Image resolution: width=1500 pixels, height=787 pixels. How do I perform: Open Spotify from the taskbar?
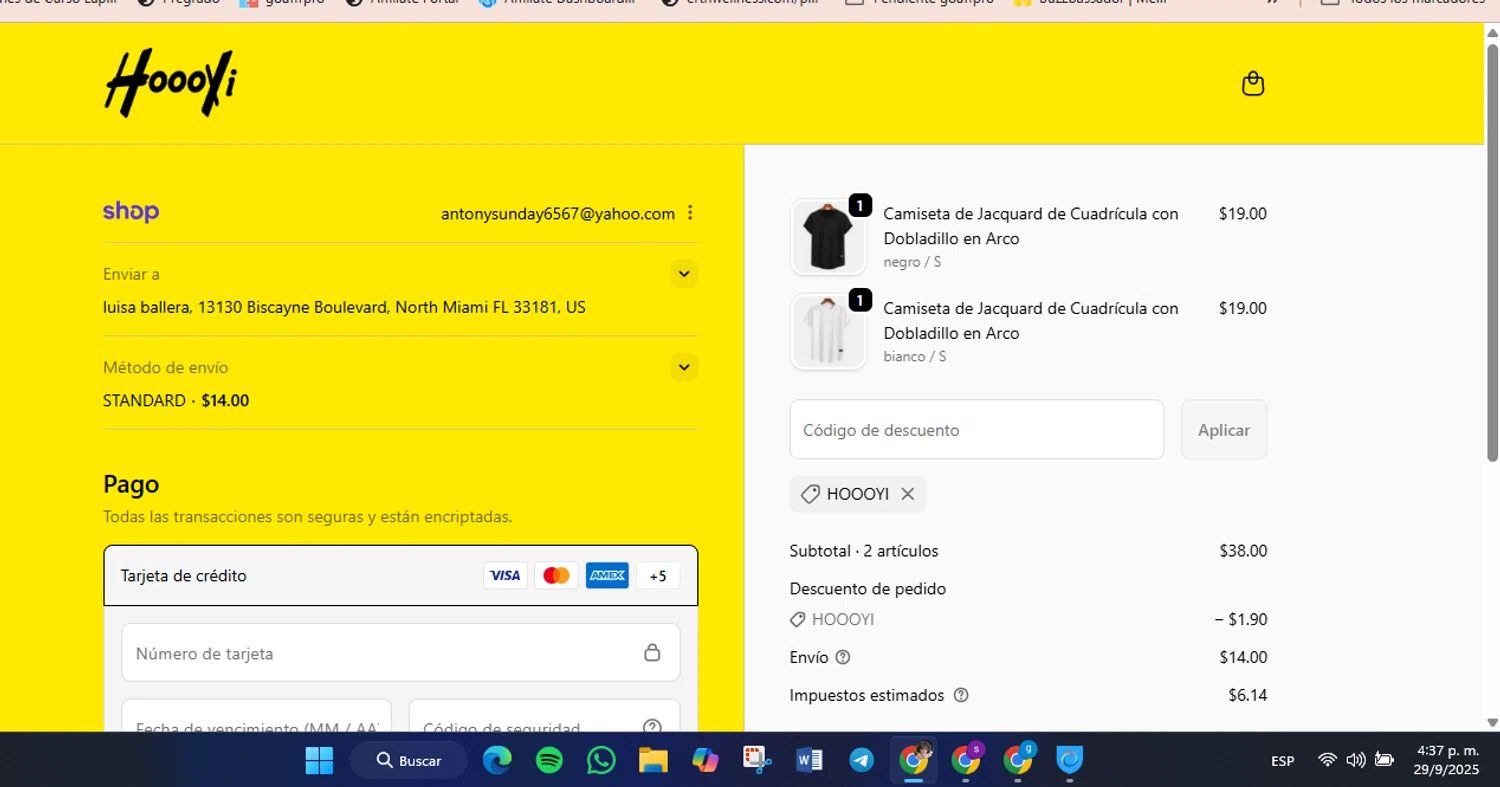549,761
